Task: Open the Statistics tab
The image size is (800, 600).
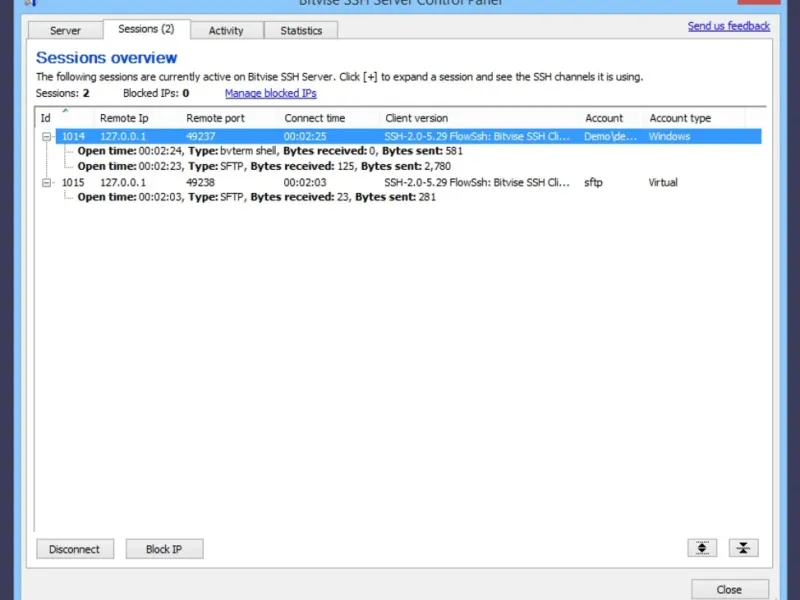Action: click(x=301, y=30)
